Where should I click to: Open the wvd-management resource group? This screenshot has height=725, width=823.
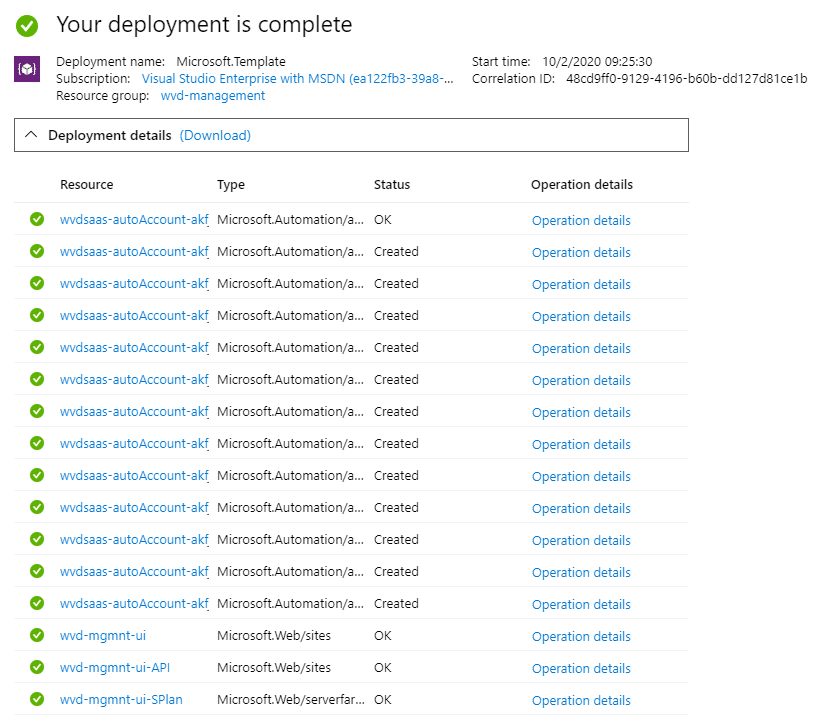[213, 96]
